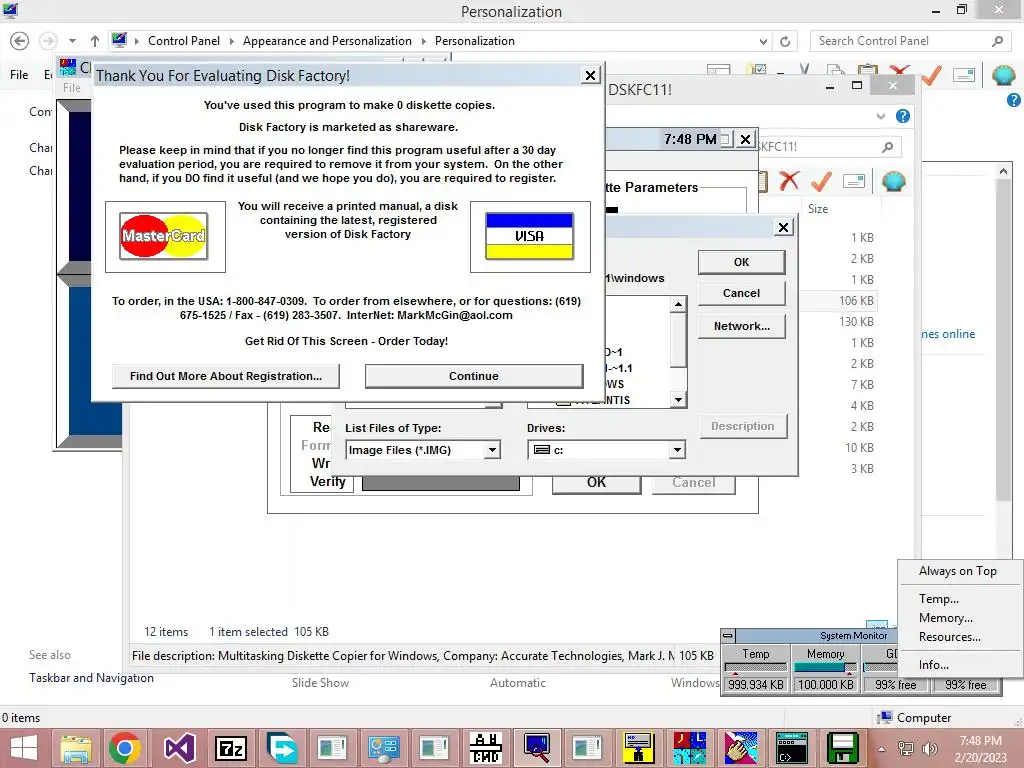The image size is (1024, 768).
Task: Click the Search Control Panel magnifier icon
Action: [x=997, y=41]
